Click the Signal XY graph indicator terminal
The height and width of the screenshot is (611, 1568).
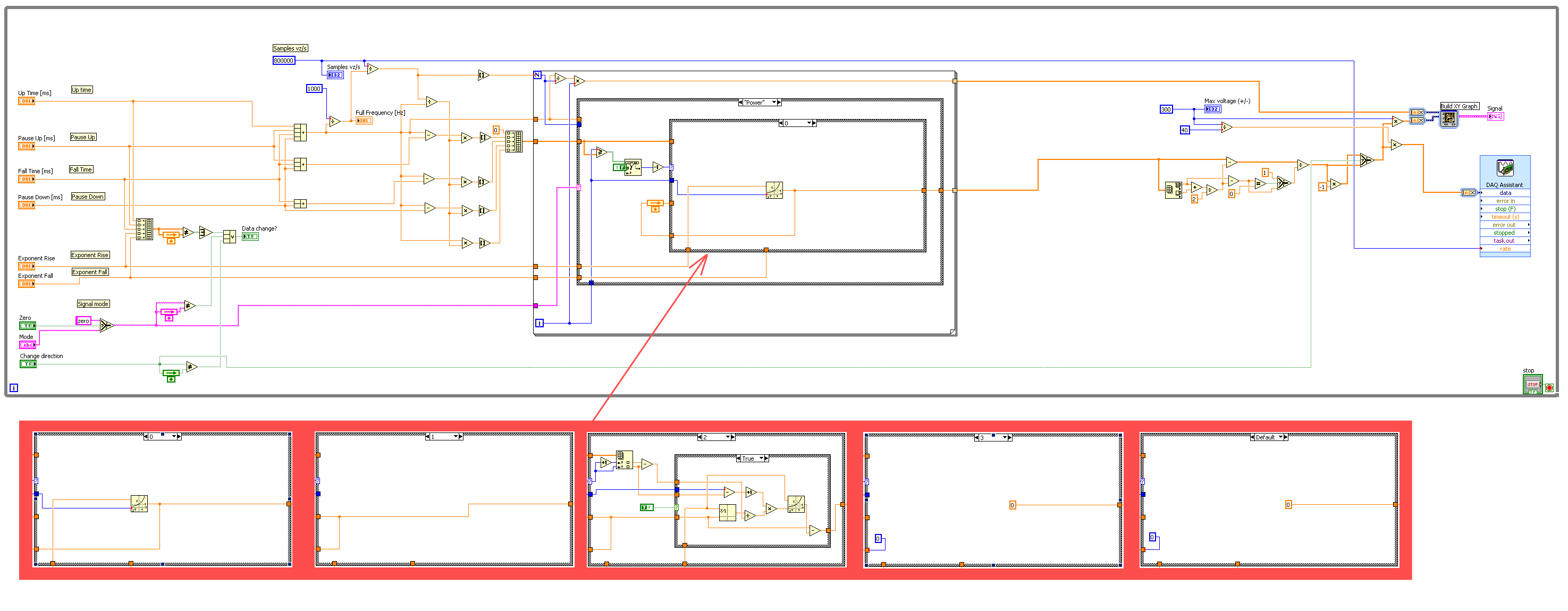[1496, 116]
